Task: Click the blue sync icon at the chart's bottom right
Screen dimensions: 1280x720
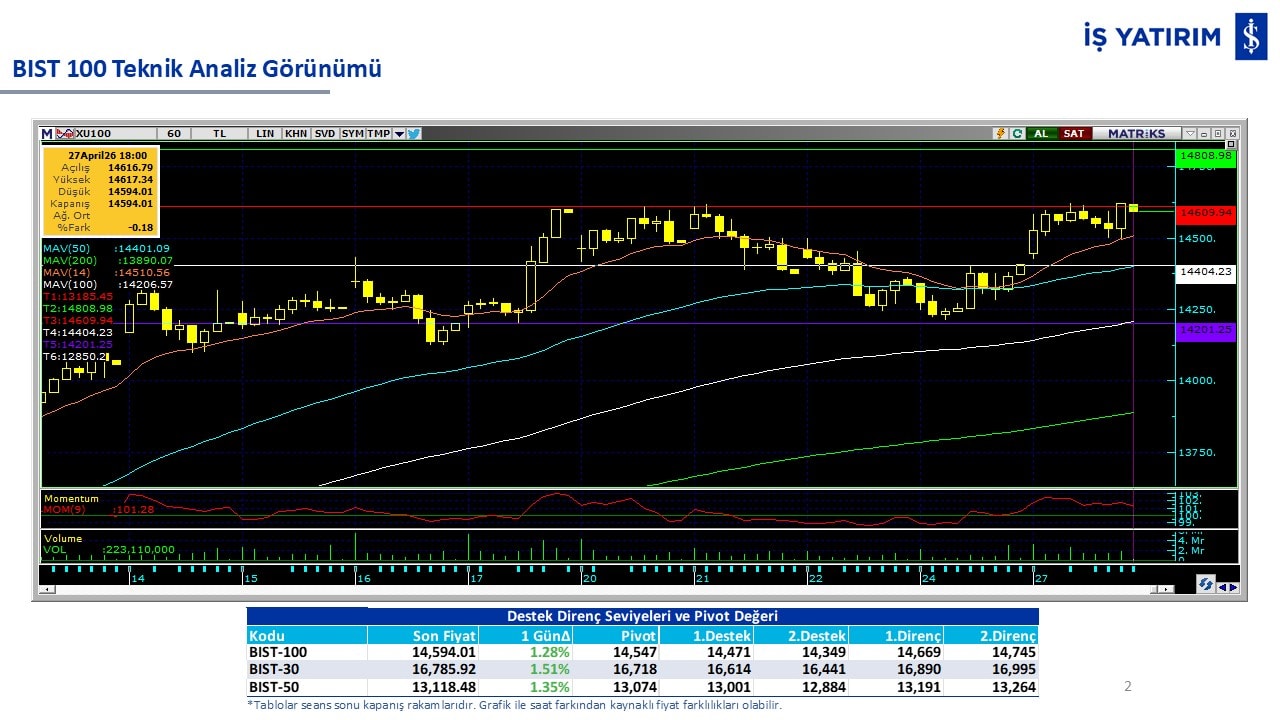Action: 1205,585
